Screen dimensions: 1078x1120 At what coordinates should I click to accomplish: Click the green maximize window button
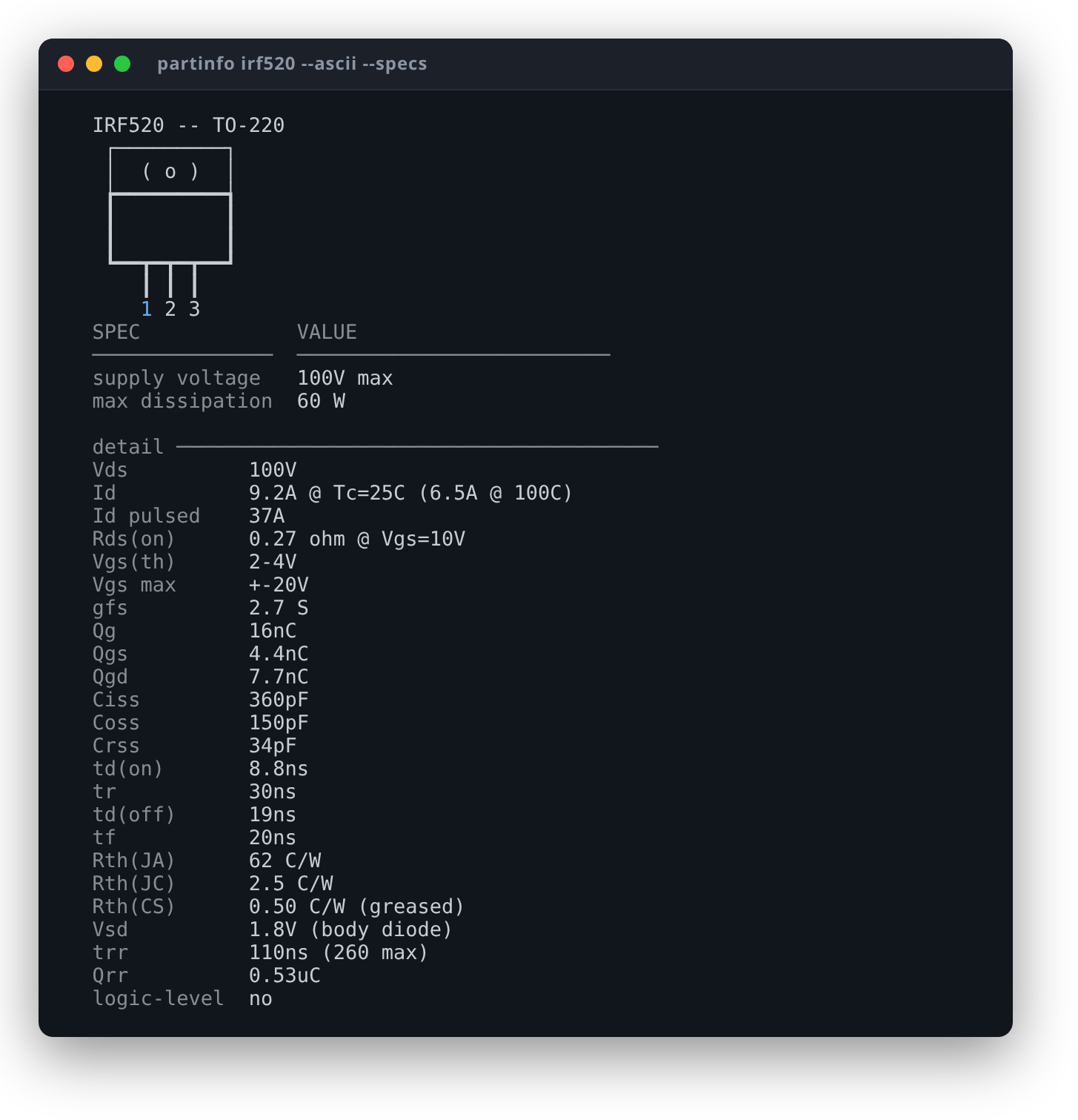point(122,64)
